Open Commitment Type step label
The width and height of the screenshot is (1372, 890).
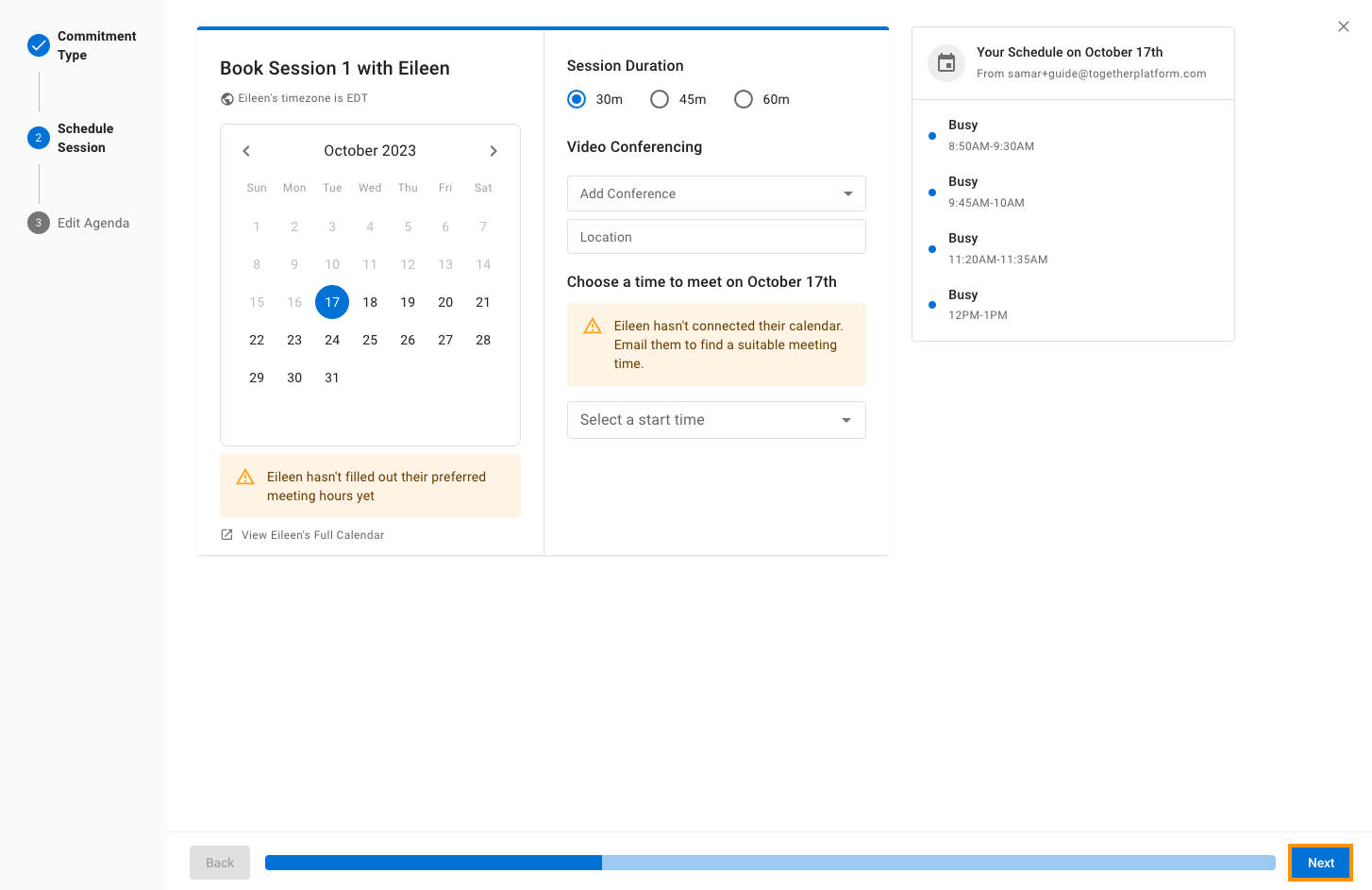96,45
